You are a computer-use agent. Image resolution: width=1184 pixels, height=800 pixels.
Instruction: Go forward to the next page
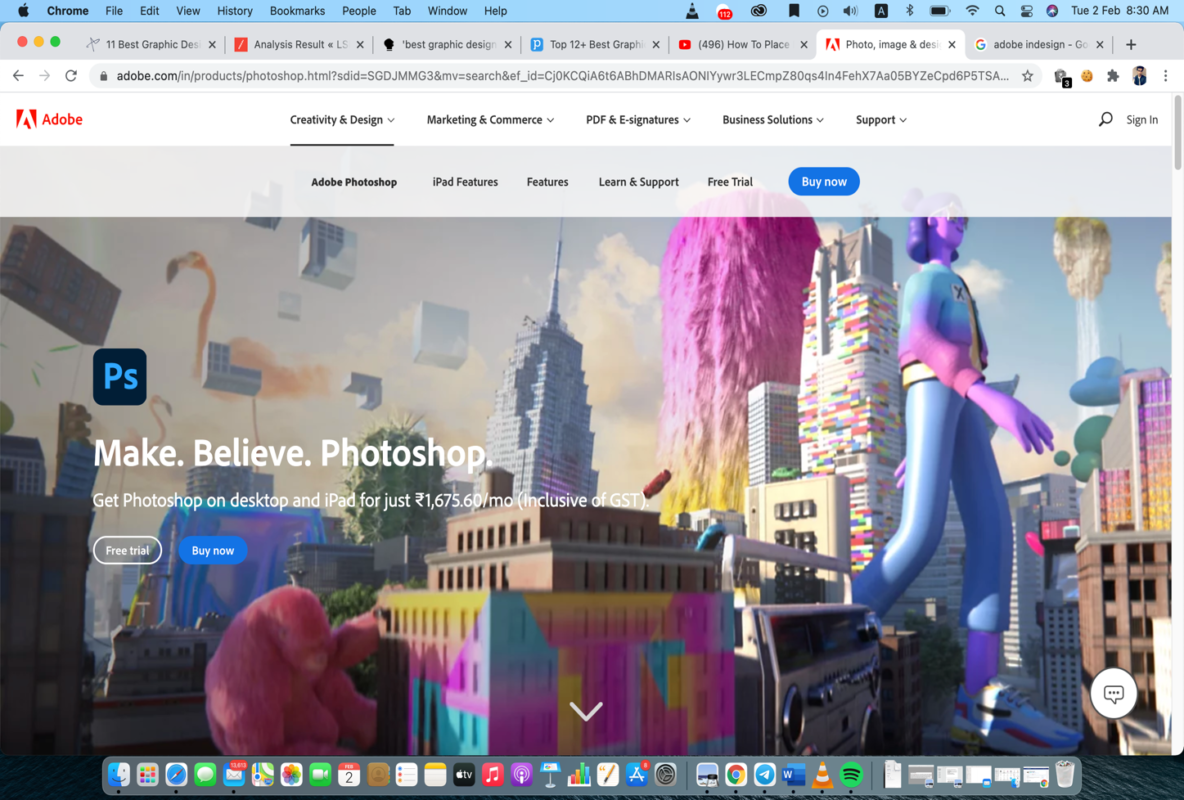point(45,76)
